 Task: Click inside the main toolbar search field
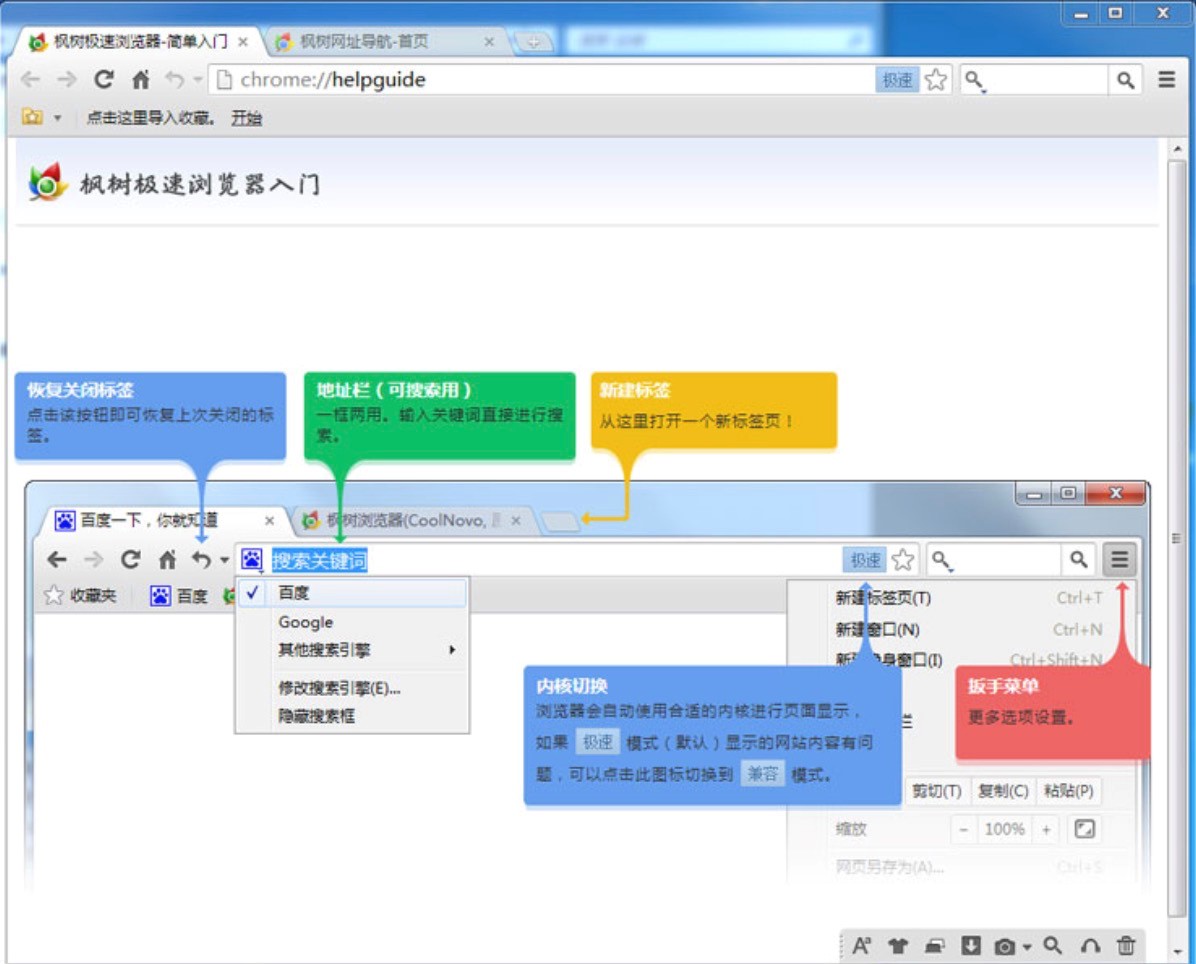point(1046,79)
